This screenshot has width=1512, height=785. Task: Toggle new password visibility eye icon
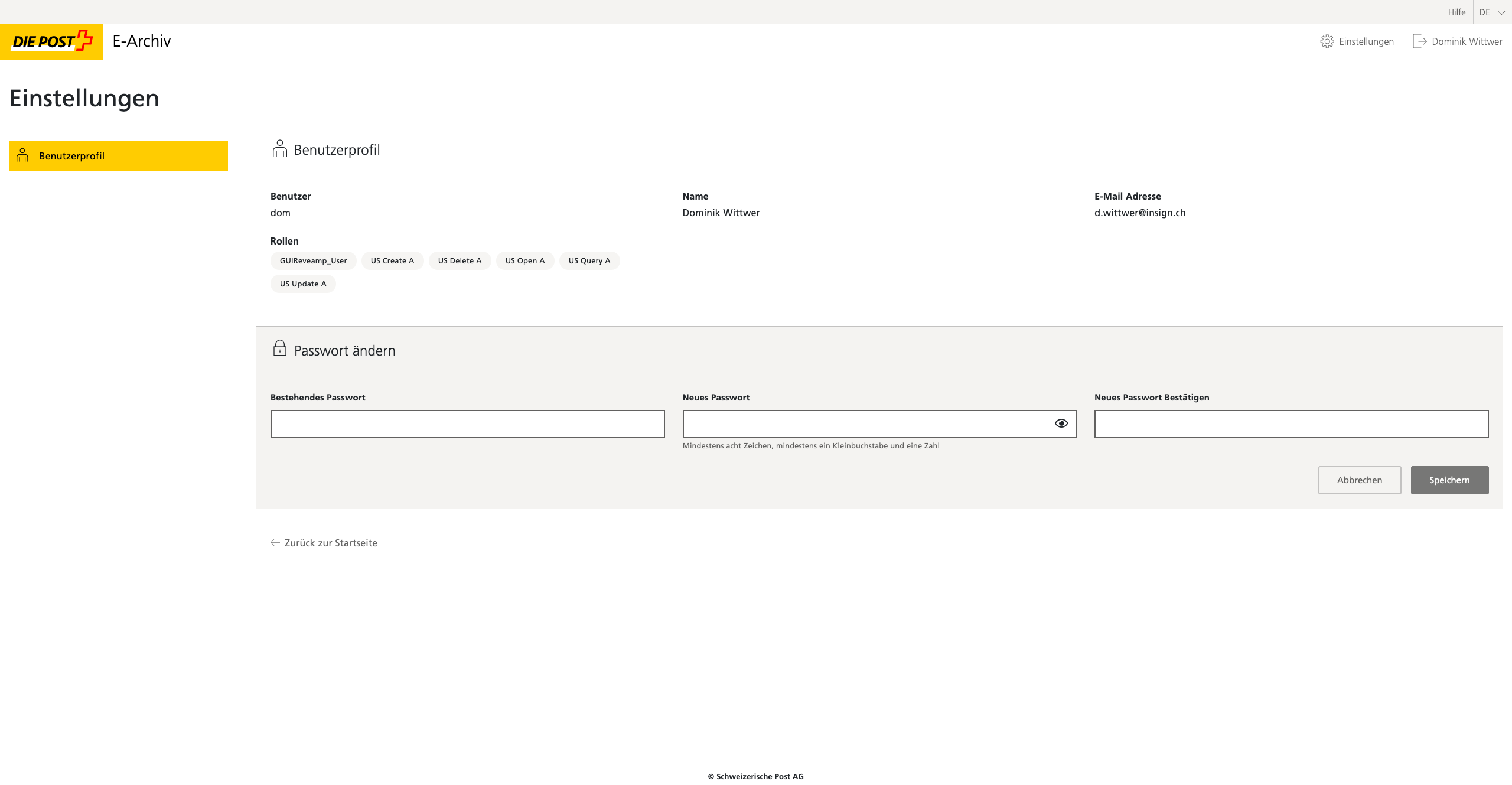[x=1061, y=423]
